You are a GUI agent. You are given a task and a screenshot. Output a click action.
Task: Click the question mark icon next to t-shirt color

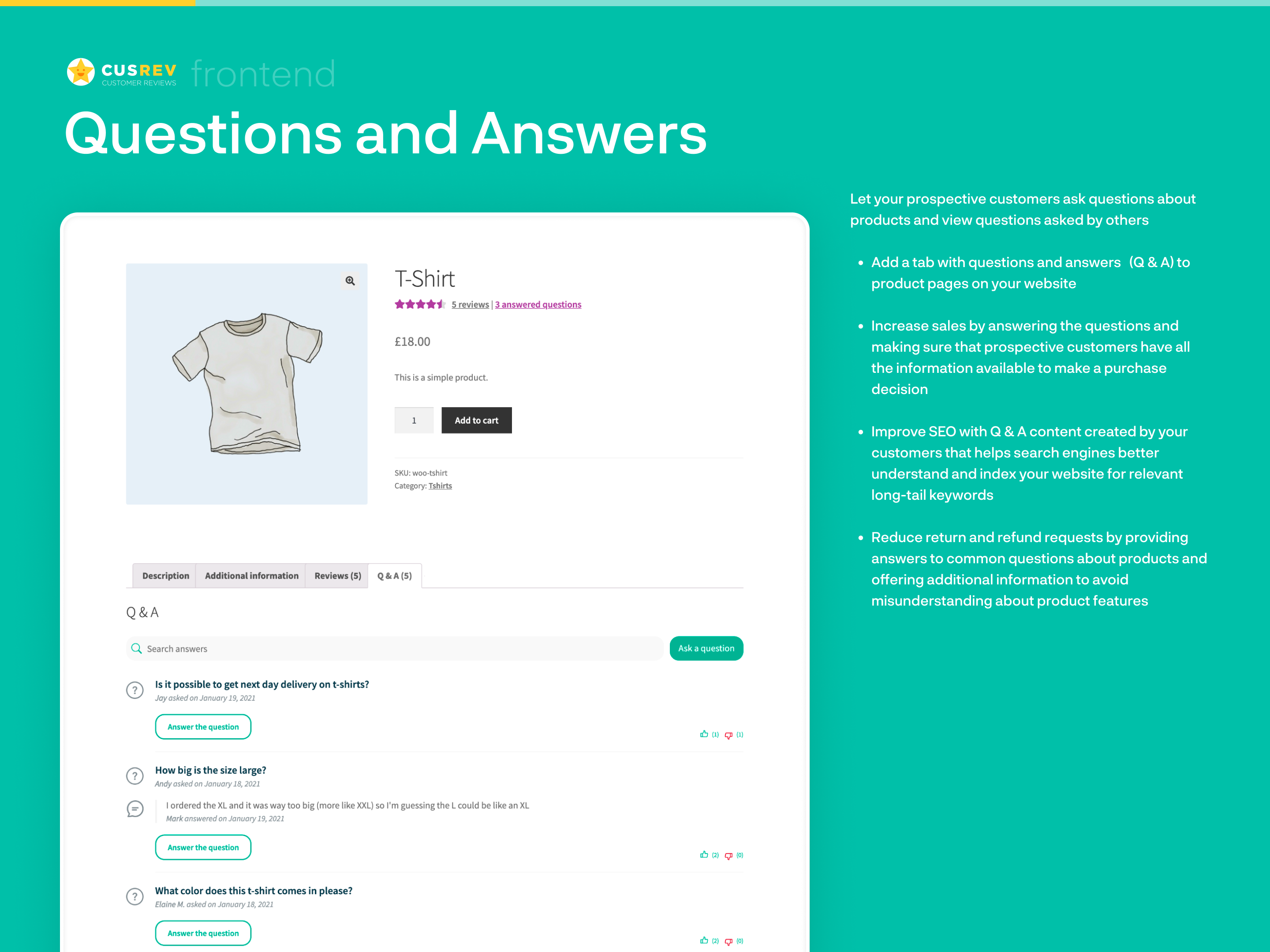tap(136, 868)
